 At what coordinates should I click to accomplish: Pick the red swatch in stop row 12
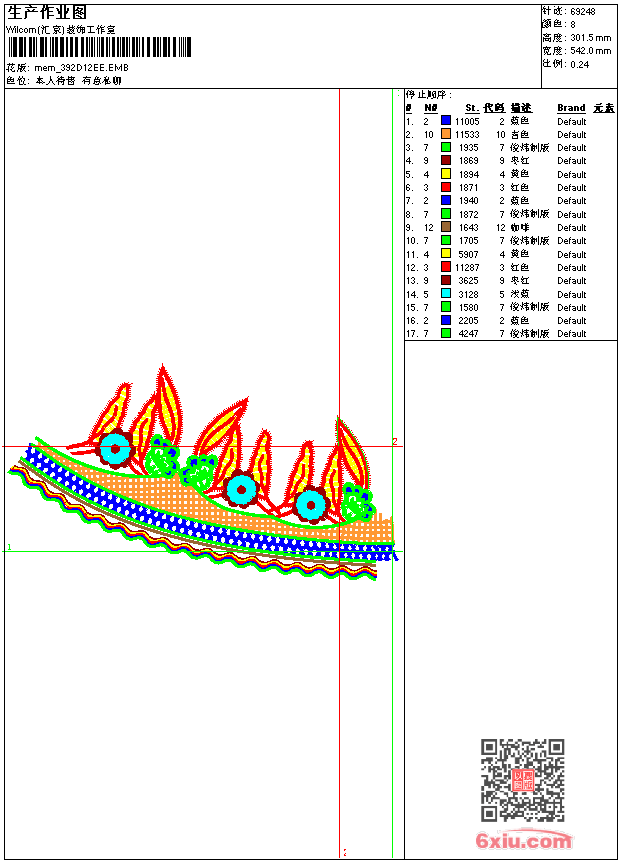click(x=446, y=267)
